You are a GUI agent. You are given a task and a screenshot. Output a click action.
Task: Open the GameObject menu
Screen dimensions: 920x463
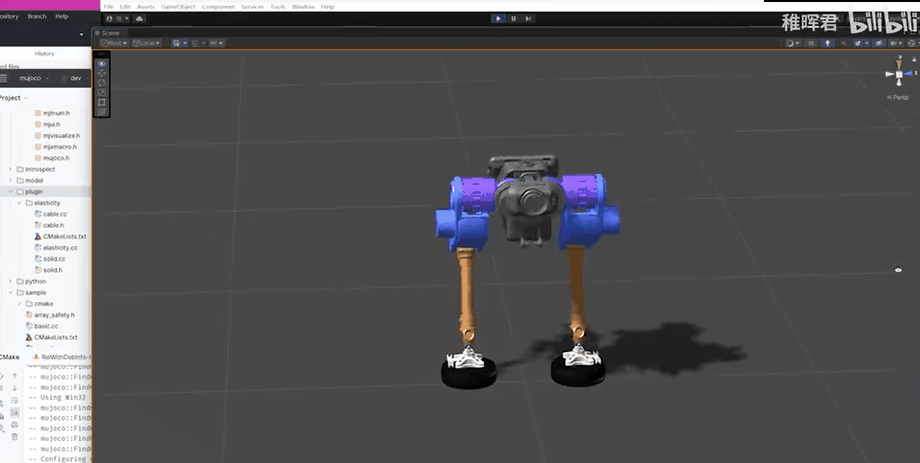tap(178, 6)
